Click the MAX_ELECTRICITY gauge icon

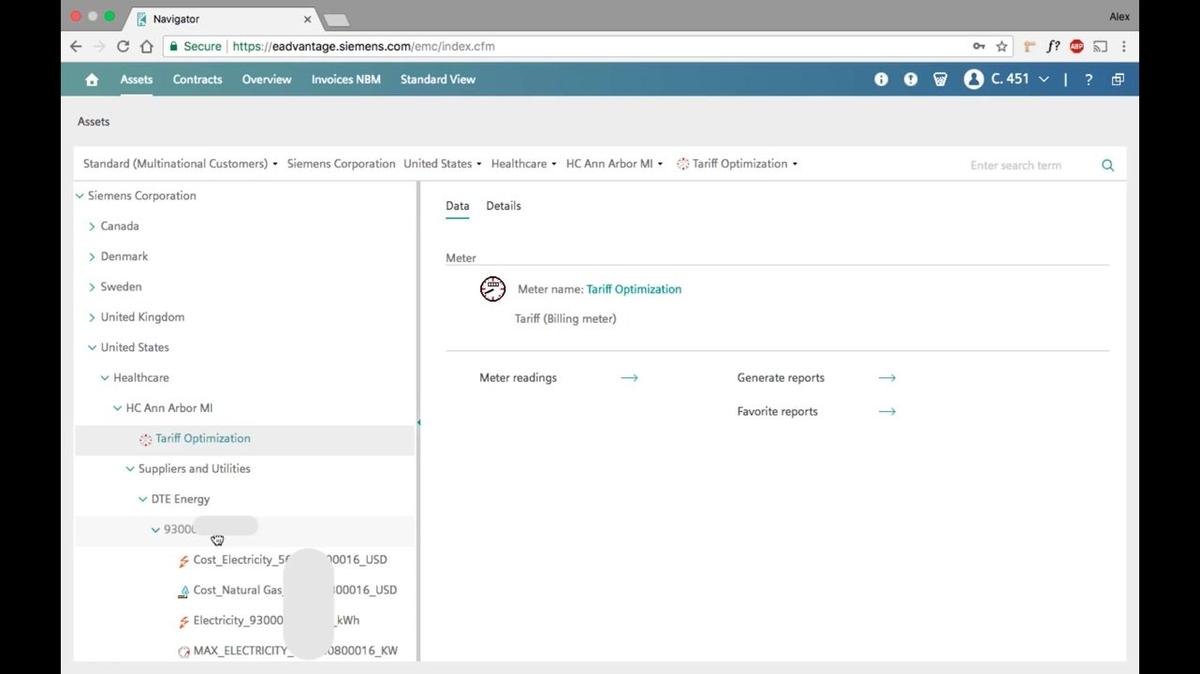click(184, 652)
